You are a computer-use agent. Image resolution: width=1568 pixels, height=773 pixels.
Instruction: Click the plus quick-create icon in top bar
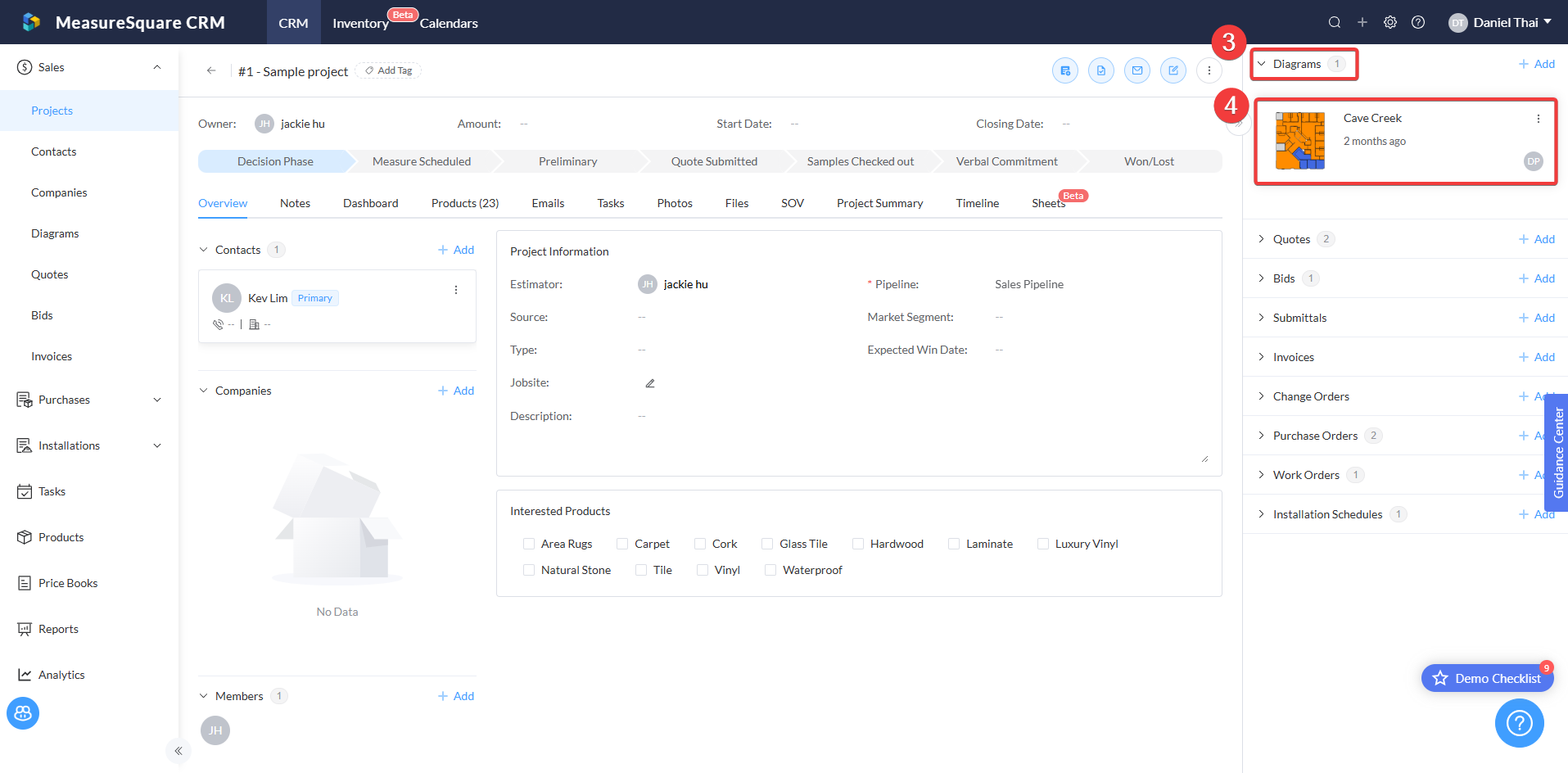tap(1362, 22)
